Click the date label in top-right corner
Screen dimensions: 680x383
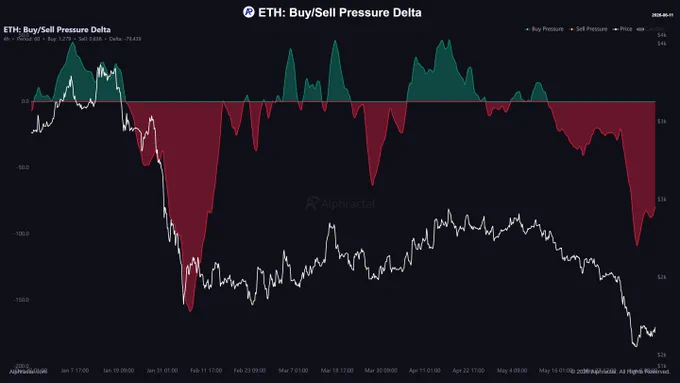pyautogui.click(x=662, y=15)
